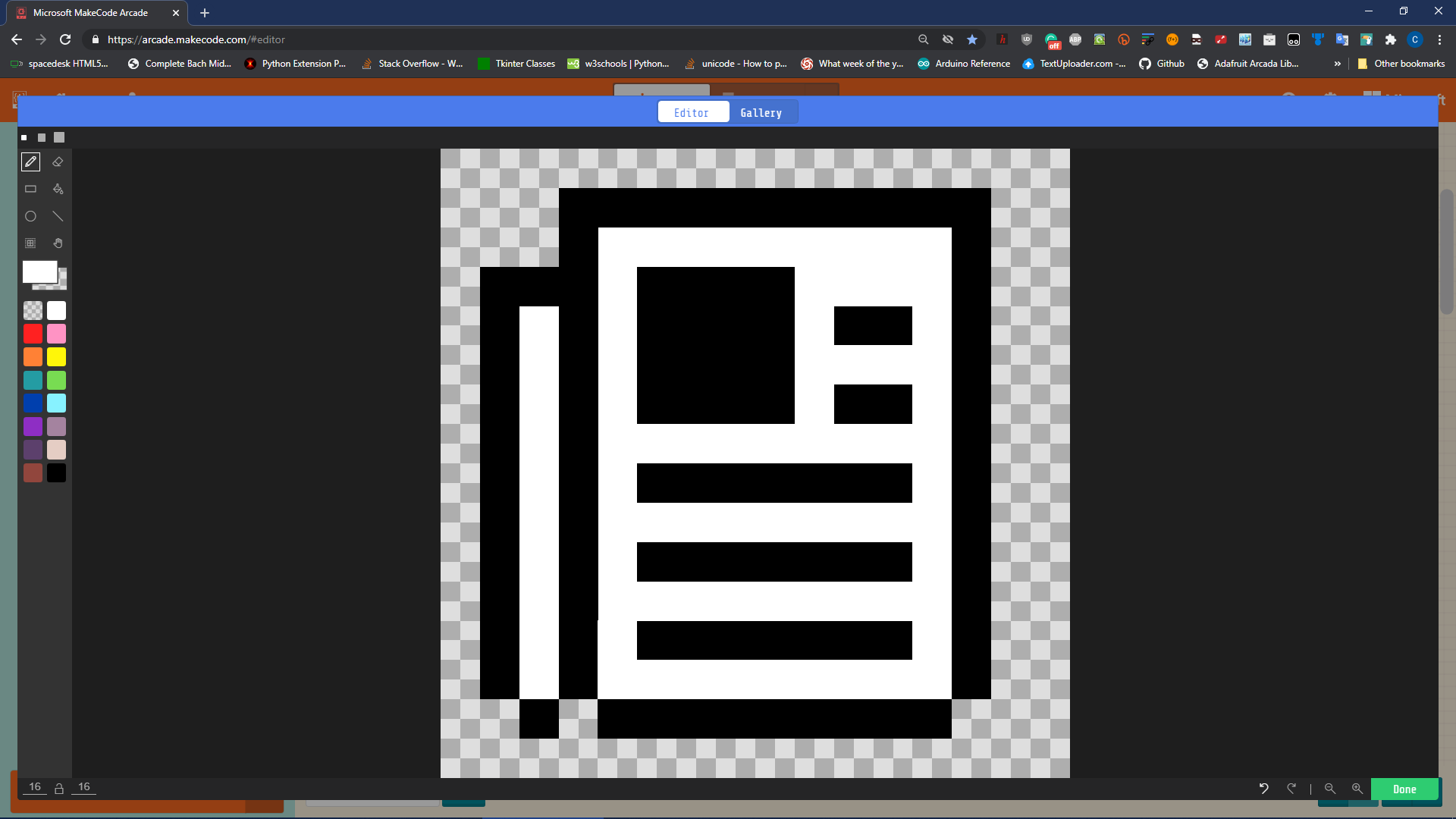Set brush to smallest size
1456x819 pixels.
coord(24,137)
